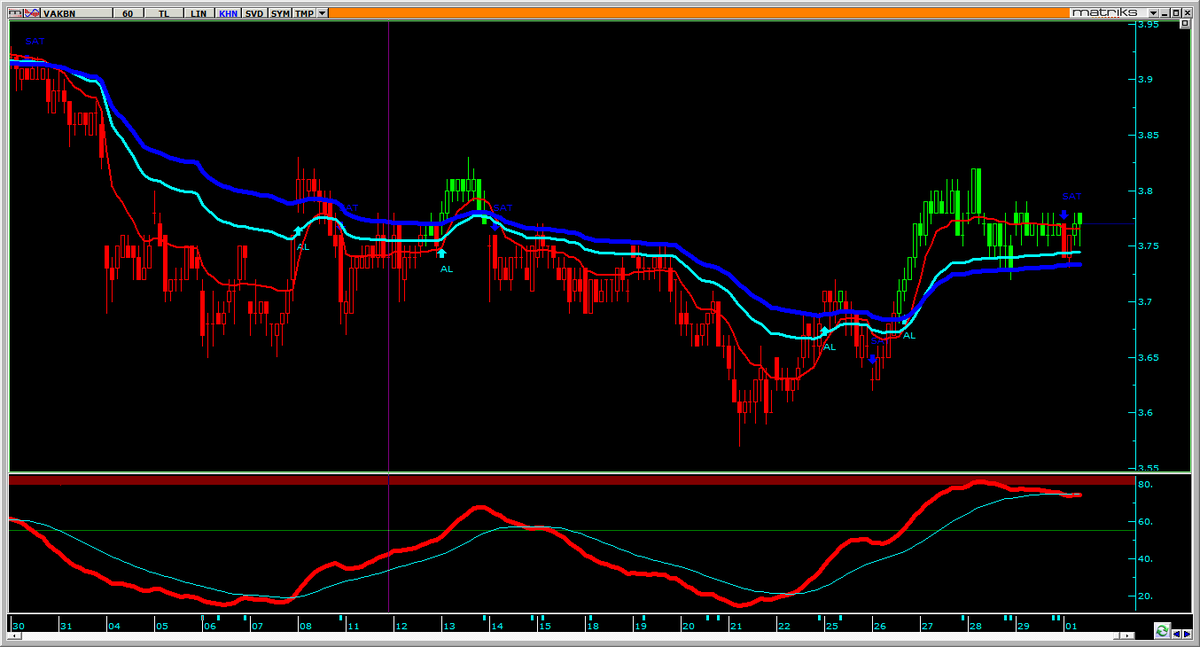
Task: Click the AL signal near date 25
Action: [828, 346]
